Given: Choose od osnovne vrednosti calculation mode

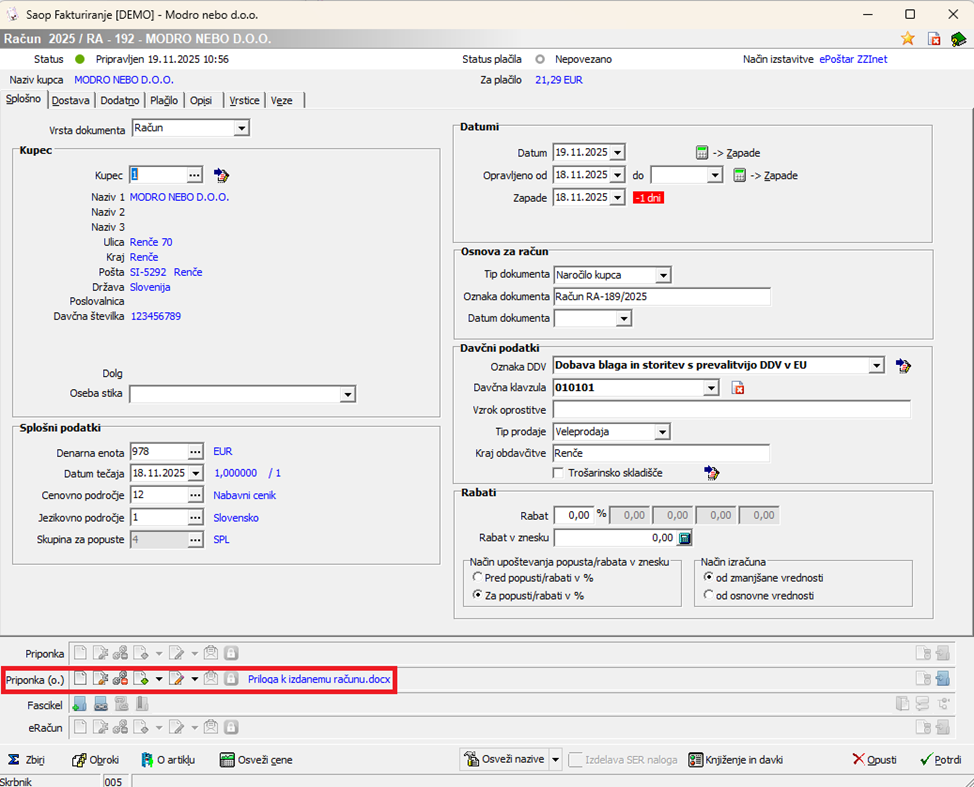Looking at the screenshot, I should (x=708, y=594).
